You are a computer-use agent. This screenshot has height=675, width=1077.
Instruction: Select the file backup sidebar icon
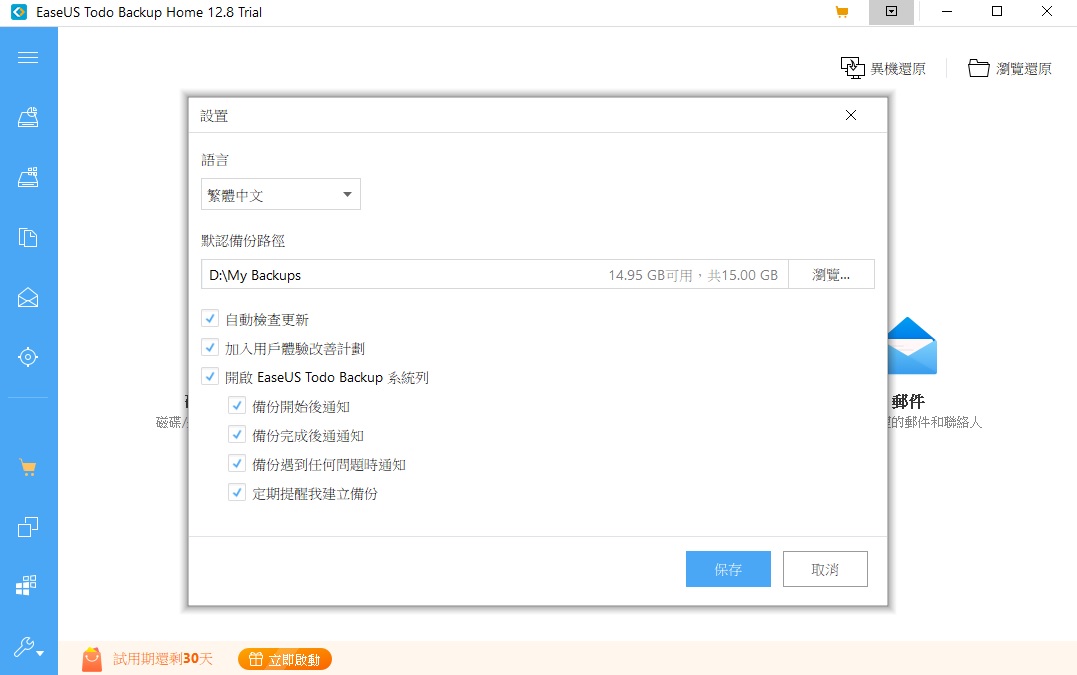27,238
